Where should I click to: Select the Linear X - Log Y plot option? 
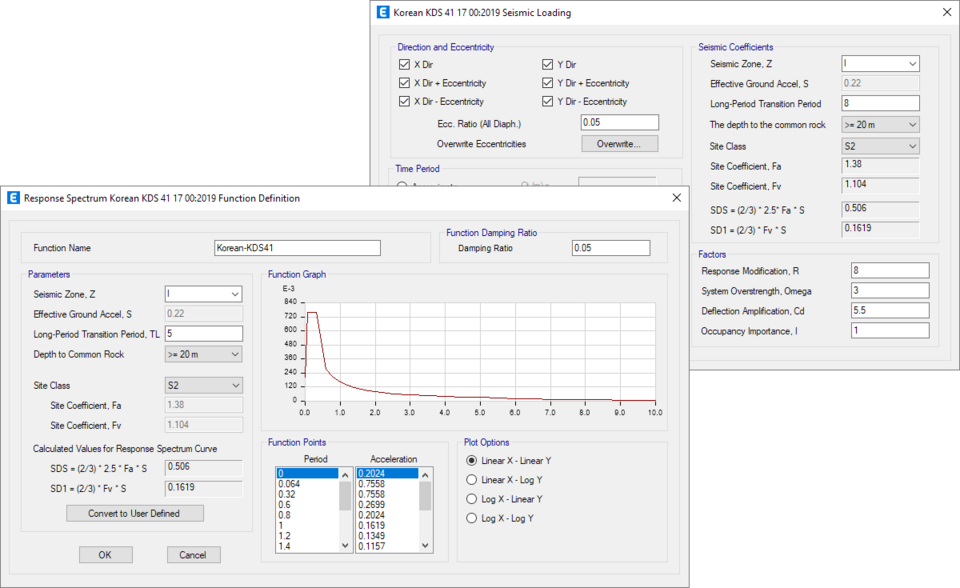coord(469,480)
